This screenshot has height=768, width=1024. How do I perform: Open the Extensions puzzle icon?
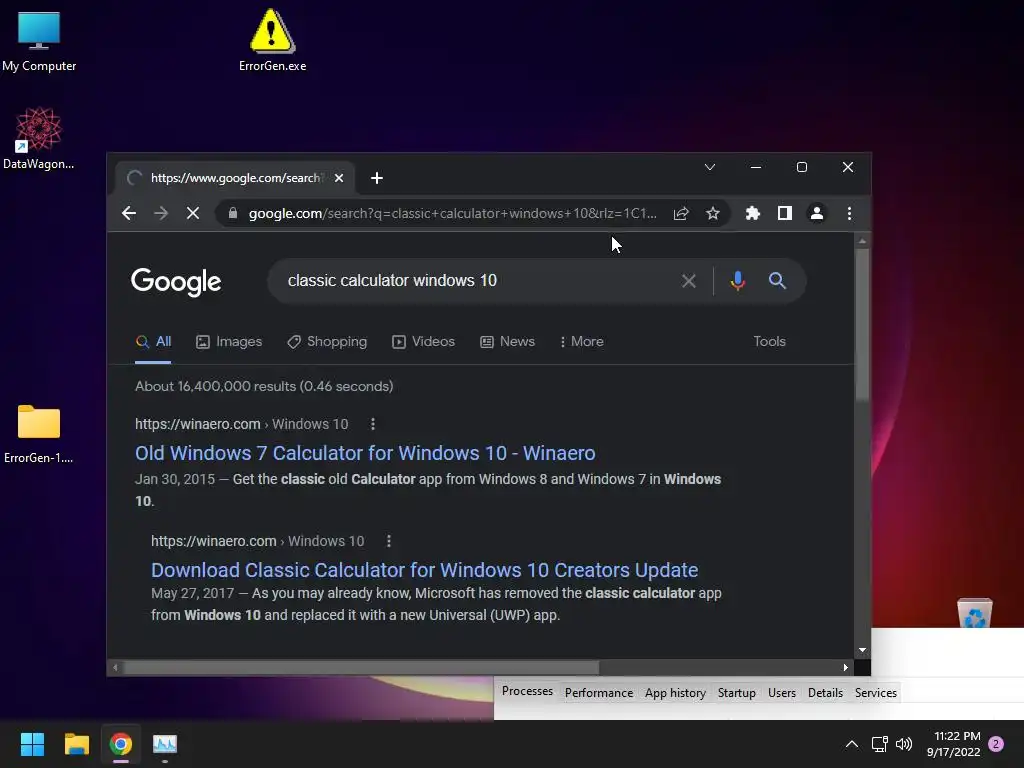coord(752,214)
